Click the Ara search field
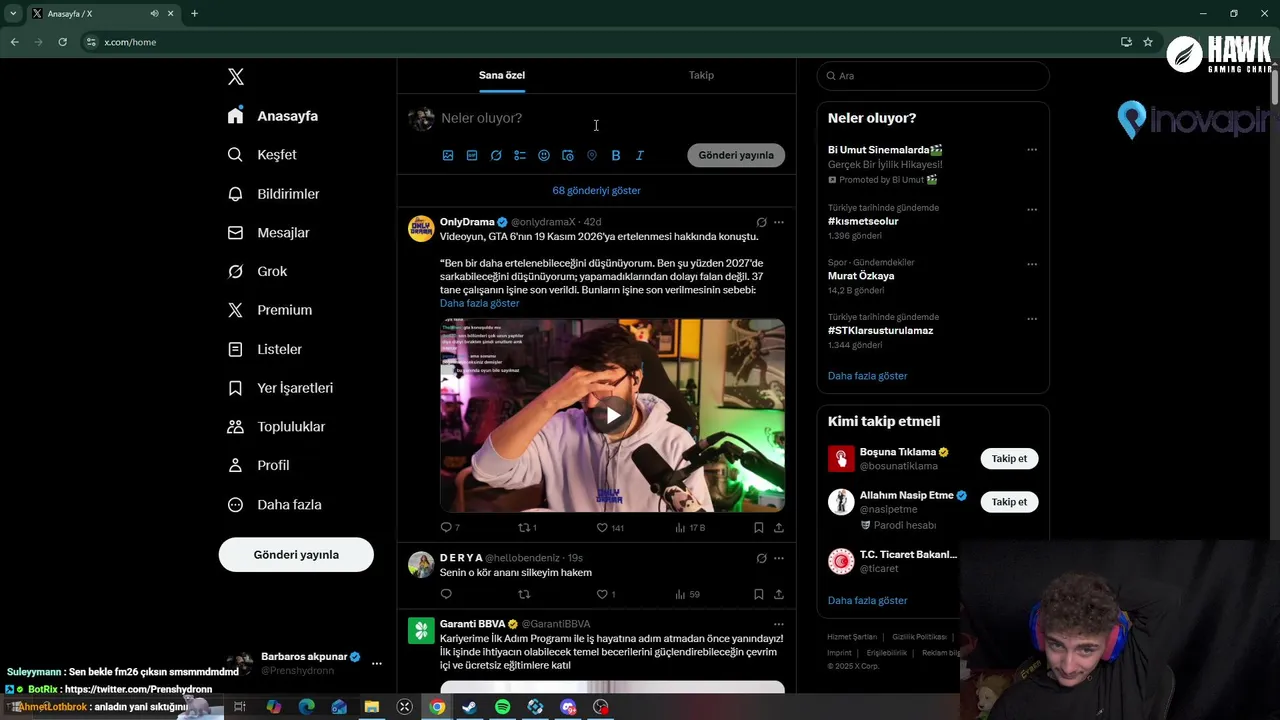Image resolution: width=1280 pixels, height=720 pixels. (933, 76)
